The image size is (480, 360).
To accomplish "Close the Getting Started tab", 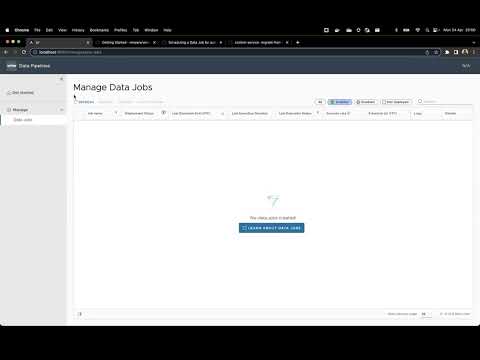I will tap(154, 43).
